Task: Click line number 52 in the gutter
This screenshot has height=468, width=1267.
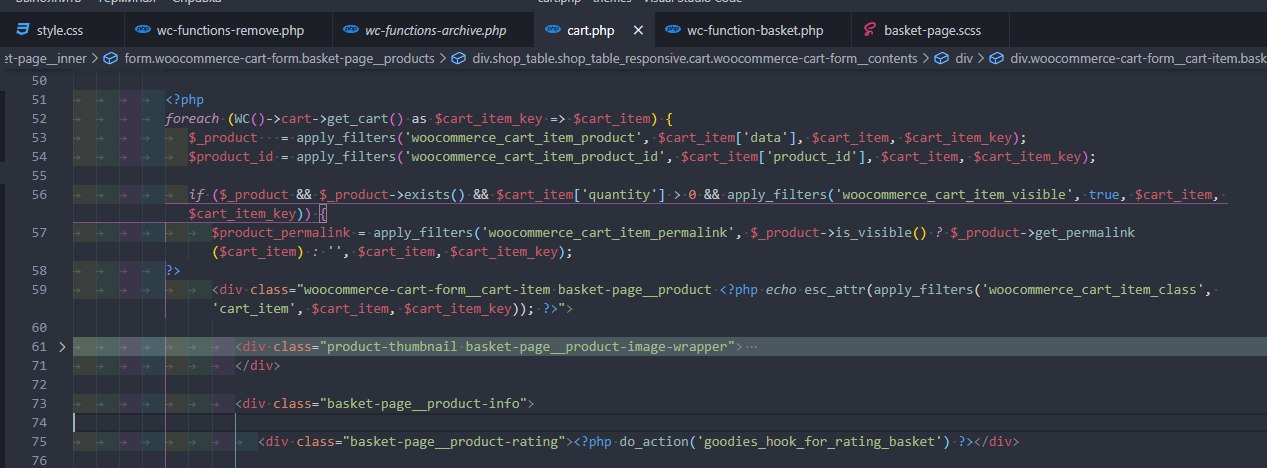Action: [40, 118]
